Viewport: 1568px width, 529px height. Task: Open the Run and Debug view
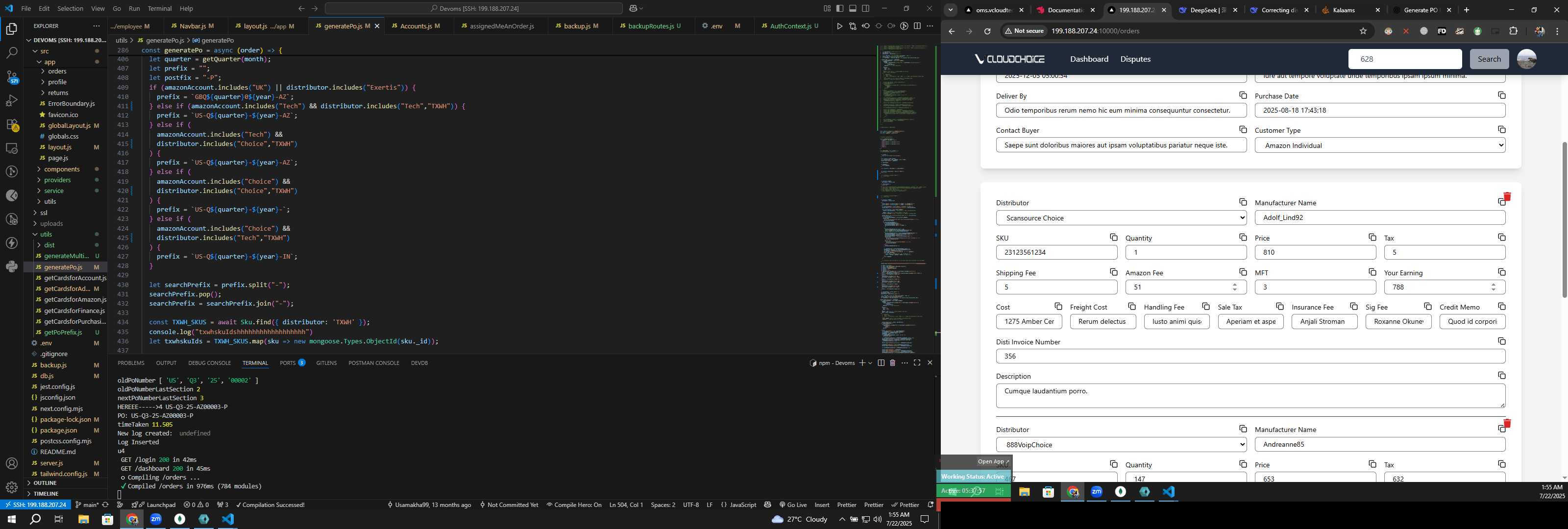coord(12,100)
